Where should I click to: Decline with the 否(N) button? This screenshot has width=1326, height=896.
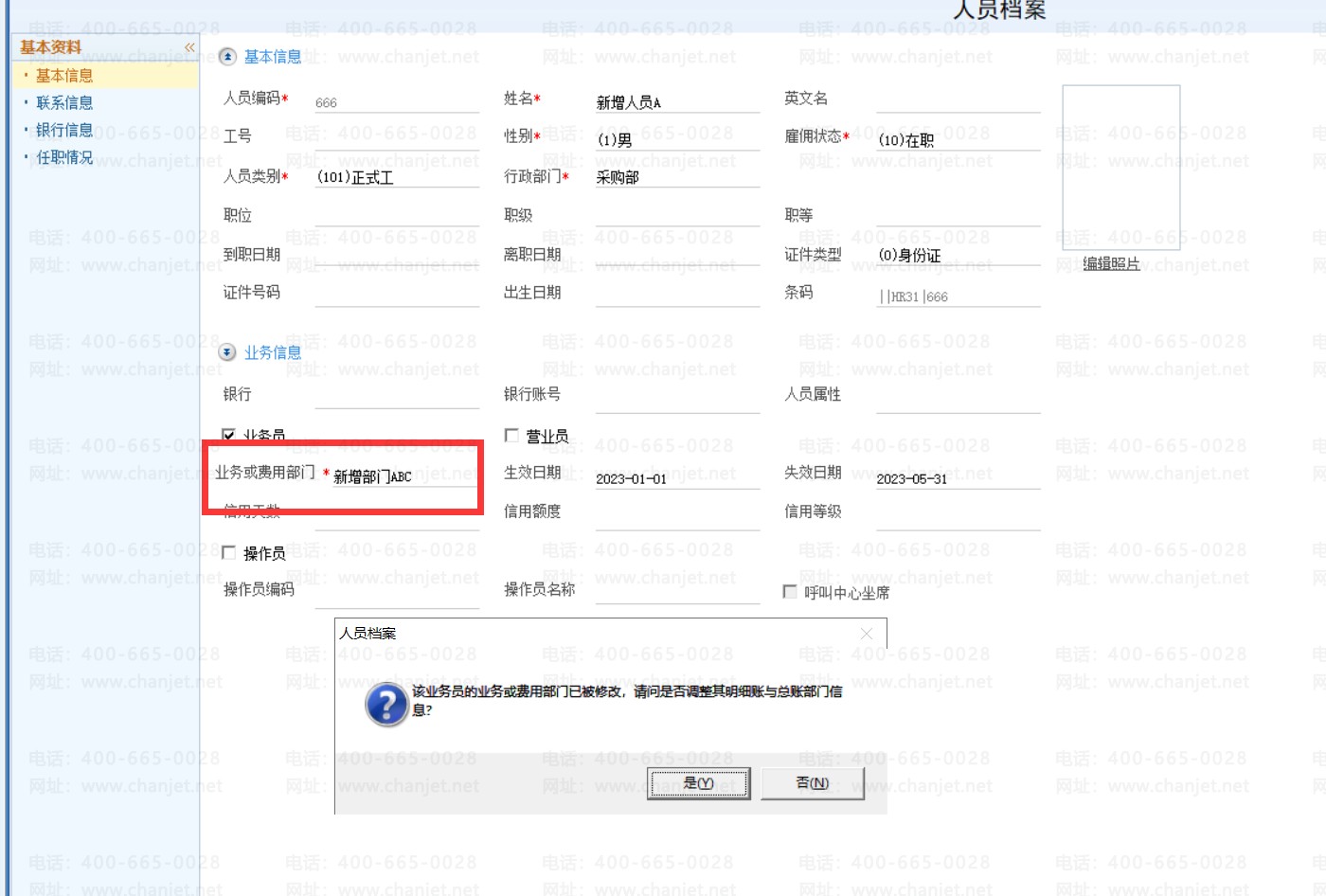tap(813, 783)
